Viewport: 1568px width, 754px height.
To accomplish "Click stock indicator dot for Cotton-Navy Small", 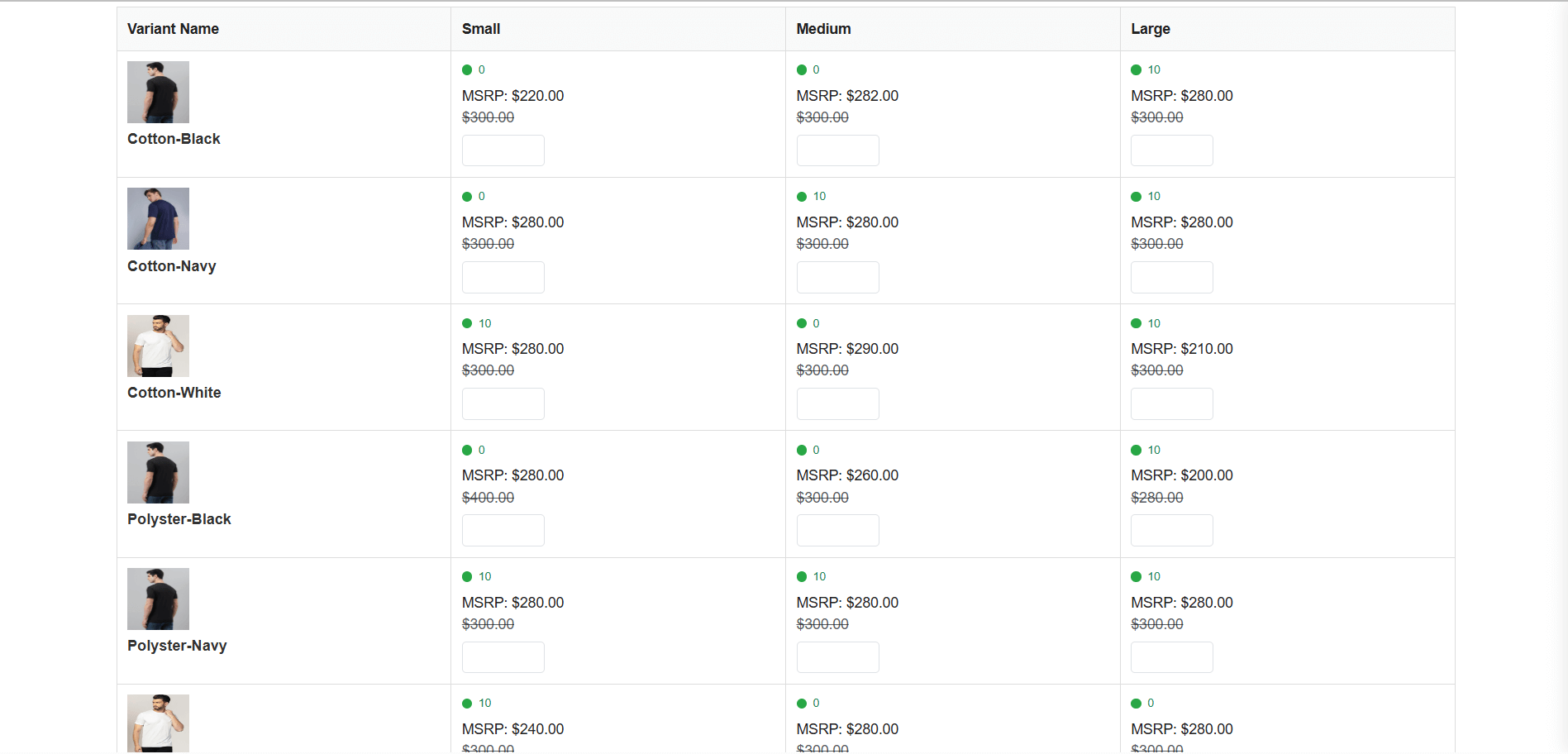I will (x=467, y=197).
